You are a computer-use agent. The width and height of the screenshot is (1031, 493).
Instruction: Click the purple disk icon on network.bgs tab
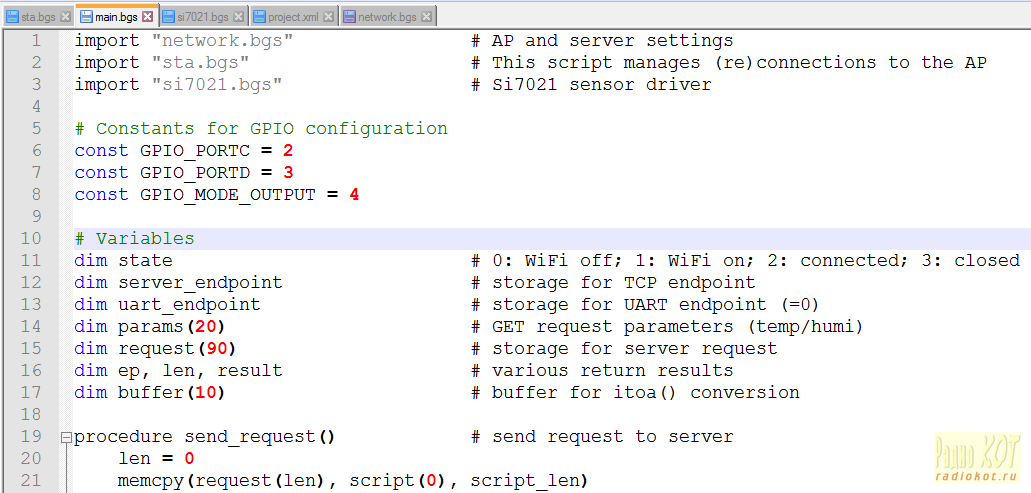click(349, 17)
